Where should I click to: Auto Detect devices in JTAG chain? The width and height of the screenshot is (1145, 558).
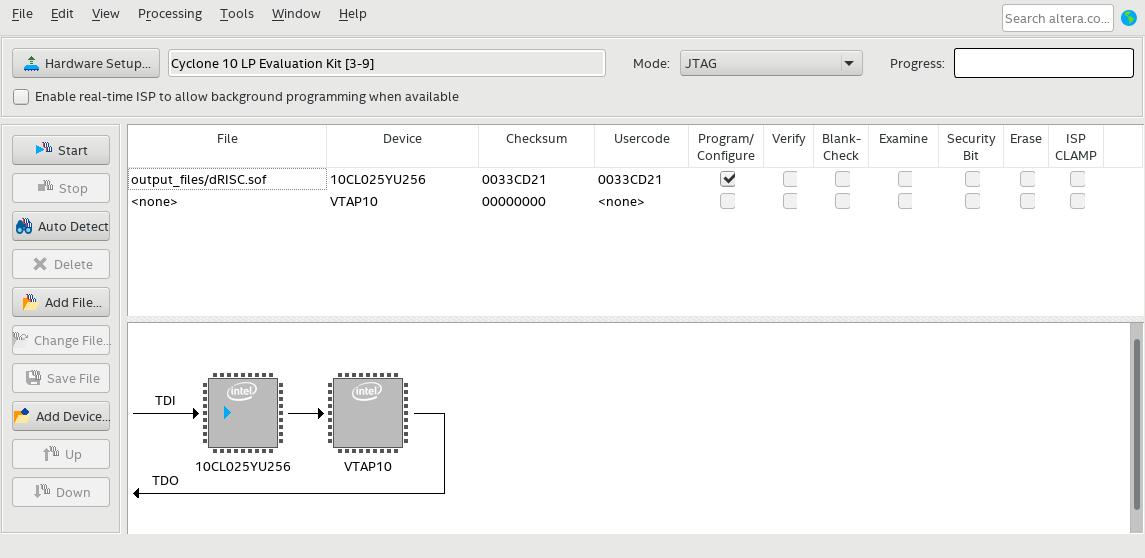61,226
